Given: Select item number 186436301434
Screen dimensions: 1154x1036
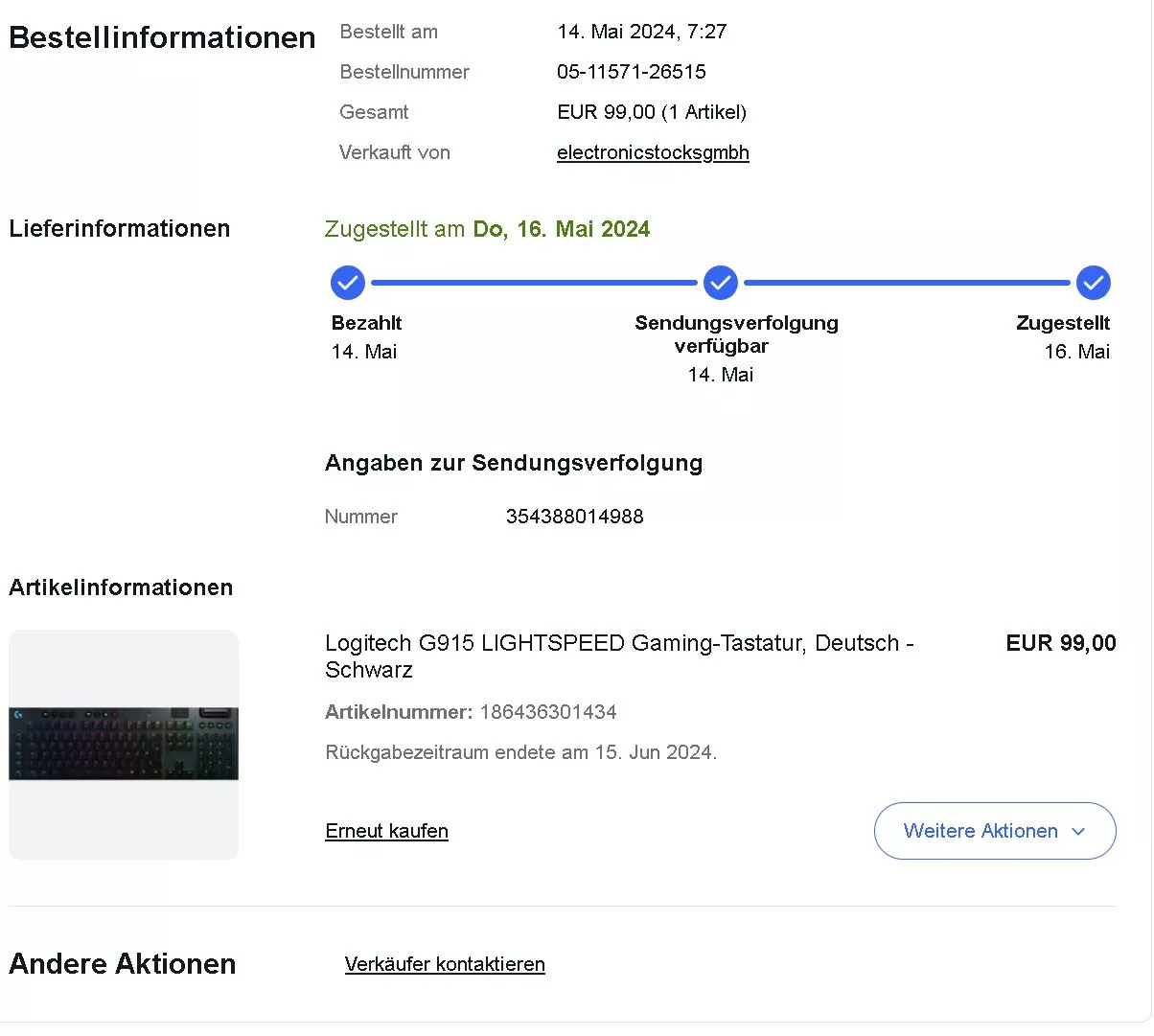Looking at the screenshot, I should pyautogui.click(x=548, y=712).
